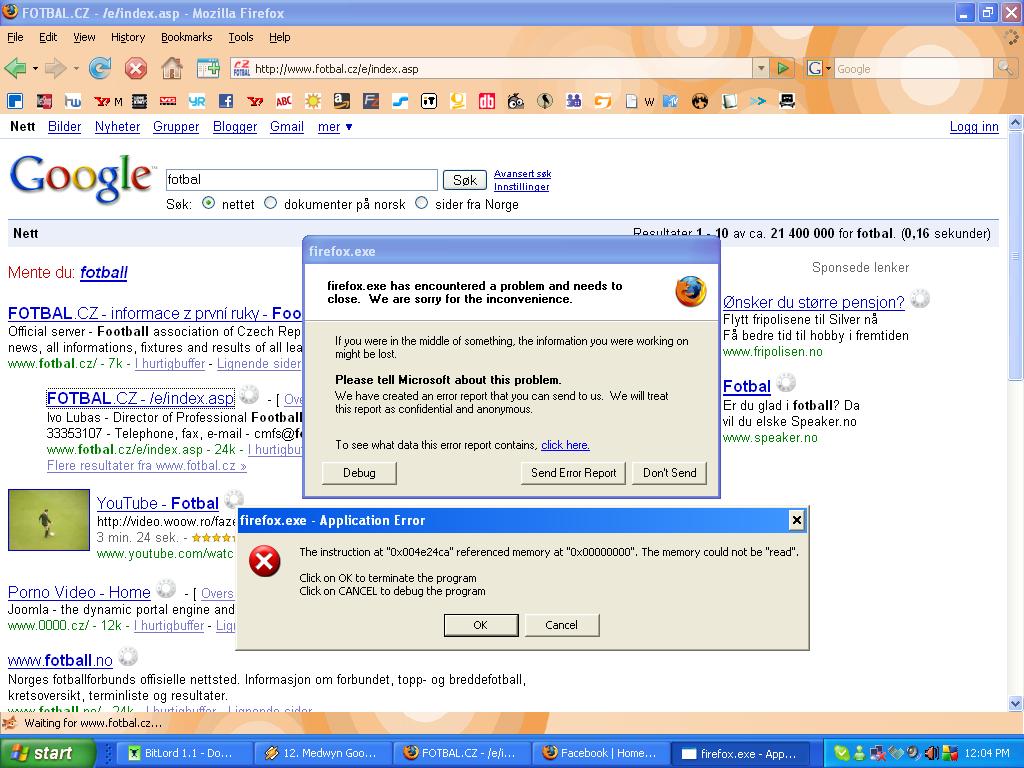The width and height of the screenshot is (1024, 768).
Task: Click the Firefox logo in crash dialog
Action: [690, 291]
